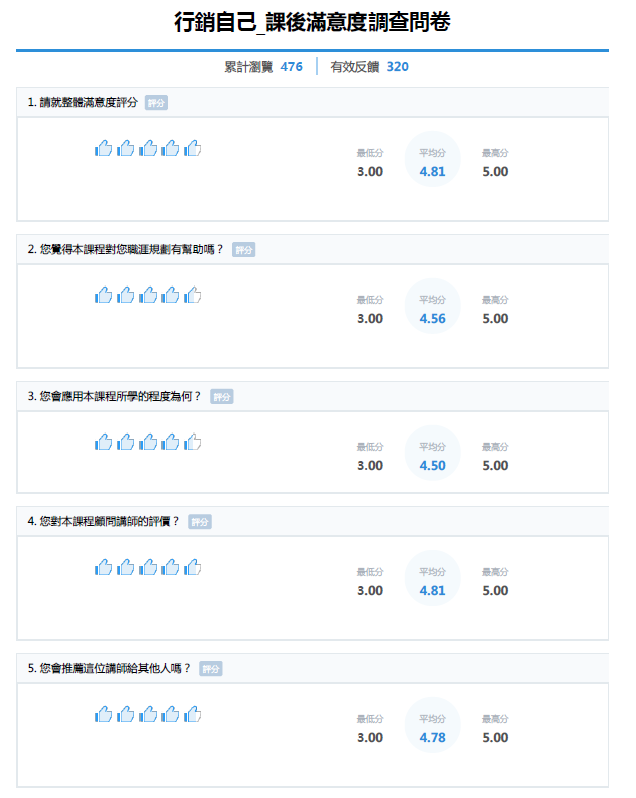Click second thumbs-up icon in question 3
Viewport: 636px width, 798px height.
tap(126, 442)
